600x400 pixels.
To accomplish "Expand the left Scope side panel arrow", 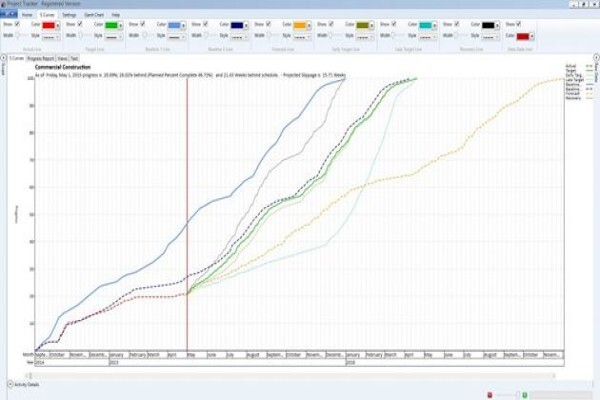I will click(x=3, y=58).
